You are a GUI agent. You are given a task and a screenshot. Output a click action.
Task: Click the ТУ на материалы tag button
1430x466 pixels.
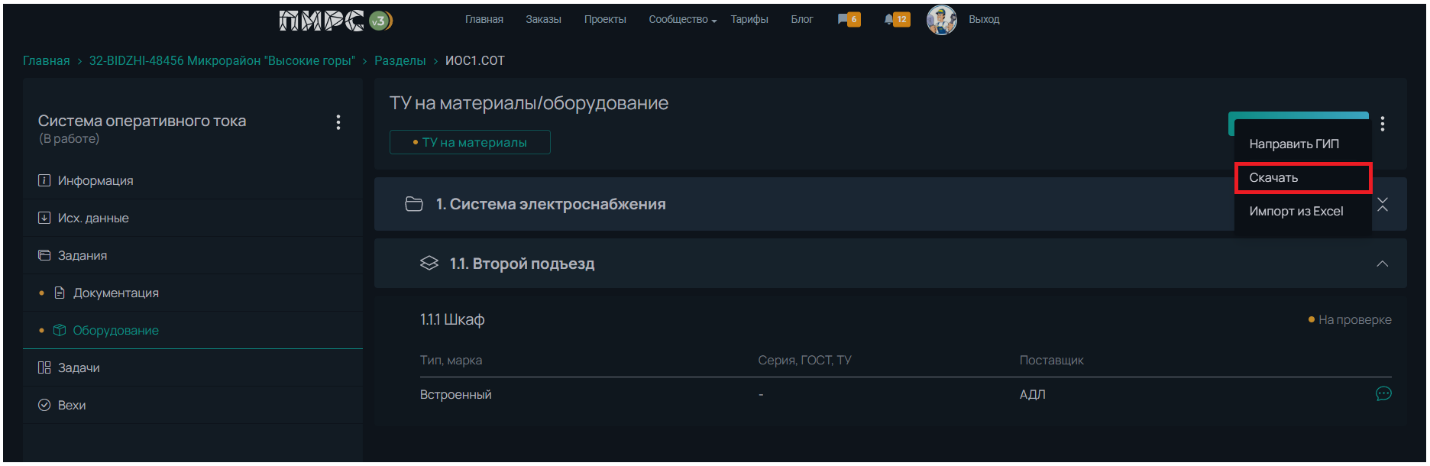[470, 143]
